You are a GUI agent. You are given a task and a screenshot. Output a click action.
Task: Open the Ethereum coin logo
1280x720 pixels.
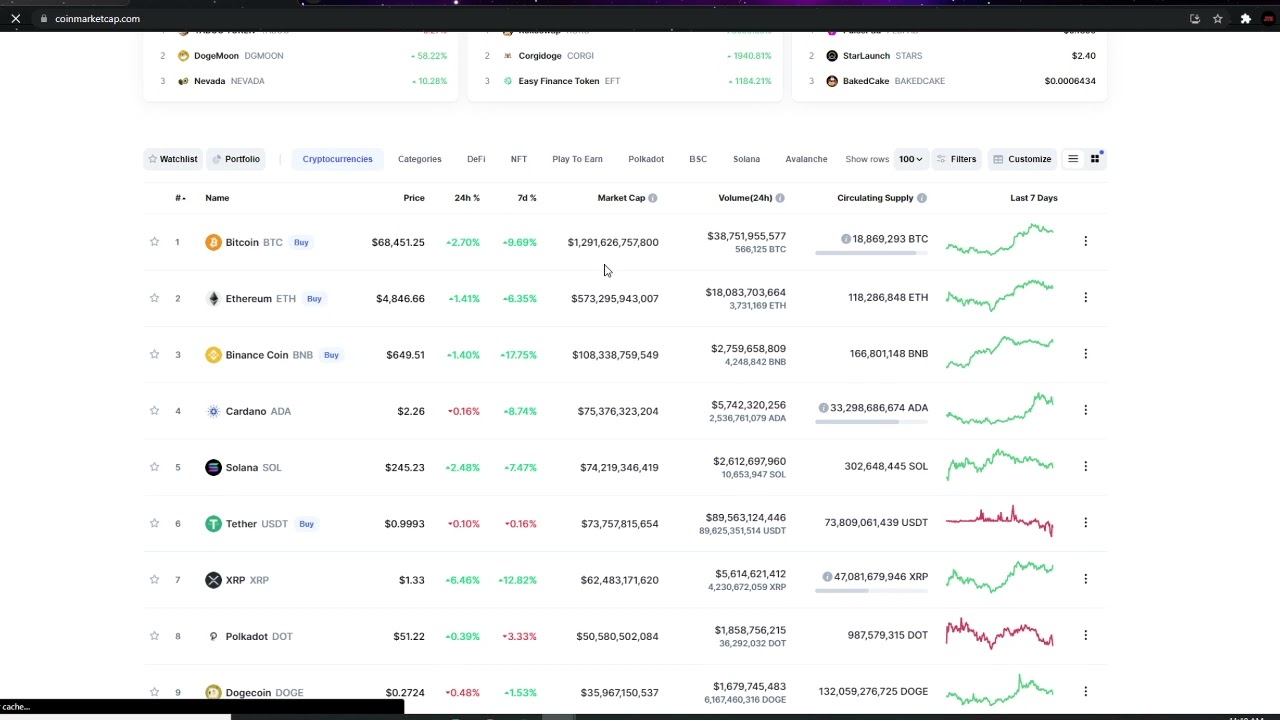click(x=213, y=298)
